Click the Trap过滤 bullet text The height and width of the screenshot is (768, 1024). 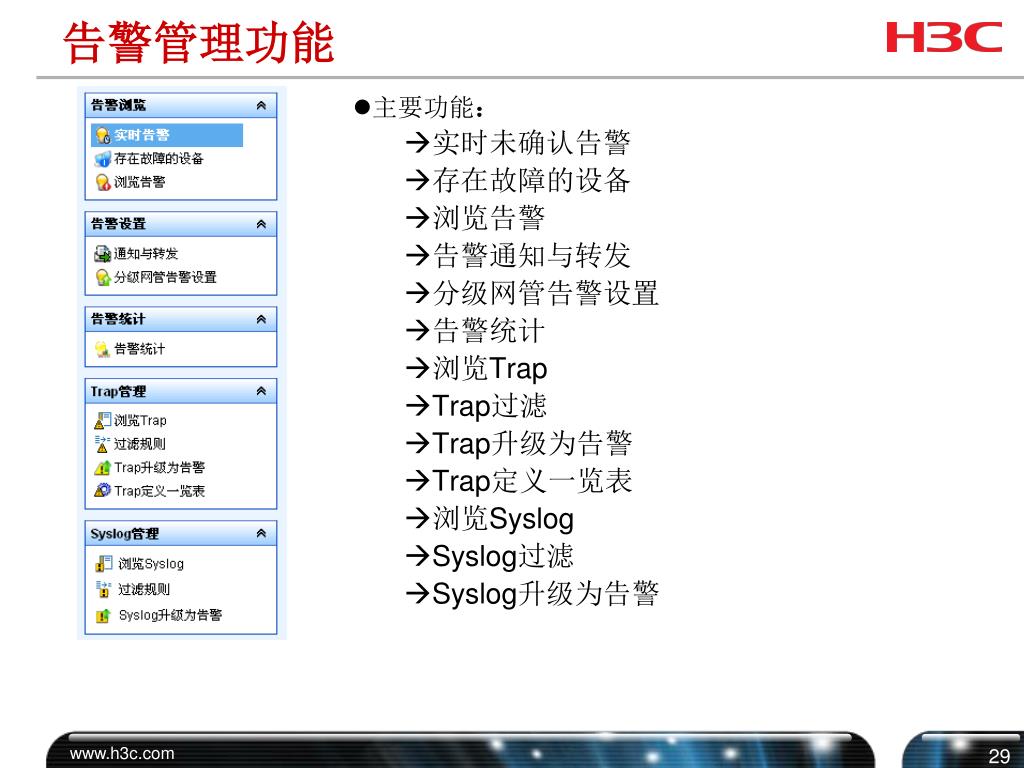[x=489, y=406]
